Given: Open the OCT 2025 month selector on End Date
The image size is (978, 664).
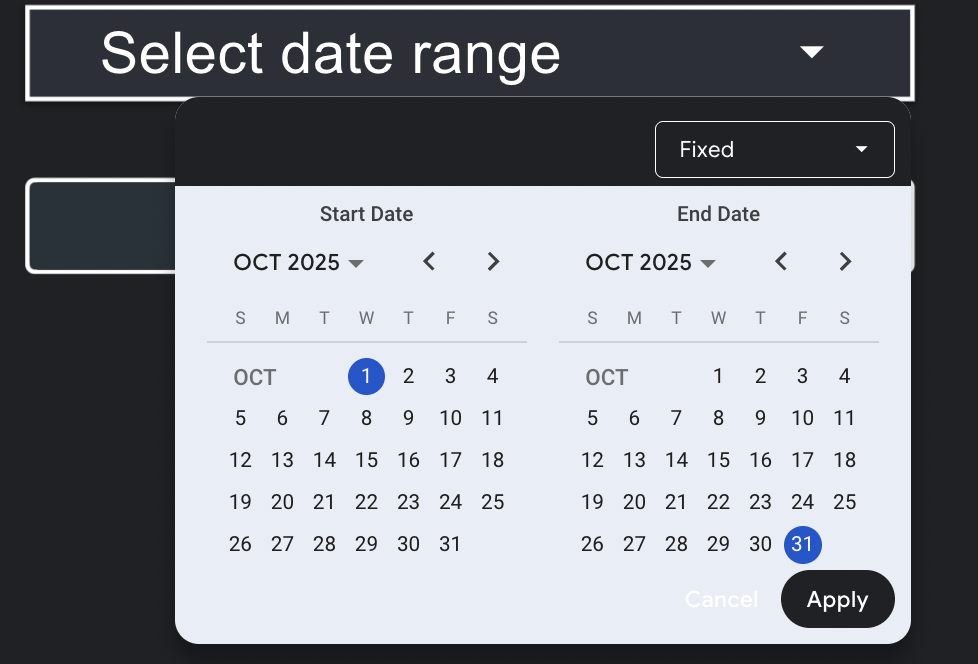Looking at the screenshot, I should (x=648, y=262).
